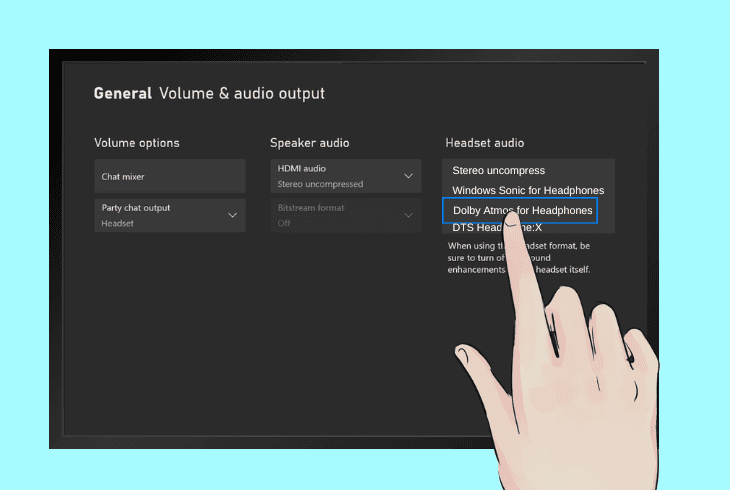Select Stereo uncompressed headset audio option
Image resolution: width=730 pixels, height=490 pixels.
point(499,170)
